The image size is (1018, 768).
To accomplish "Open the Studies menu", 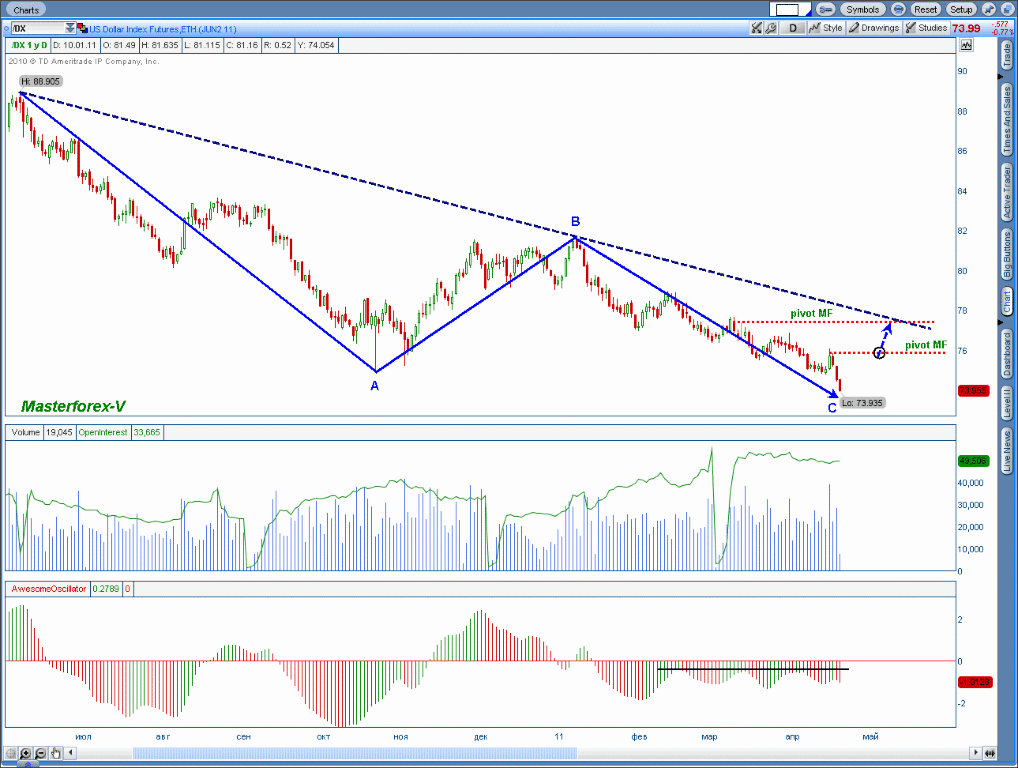I will [x=926, y=28].
